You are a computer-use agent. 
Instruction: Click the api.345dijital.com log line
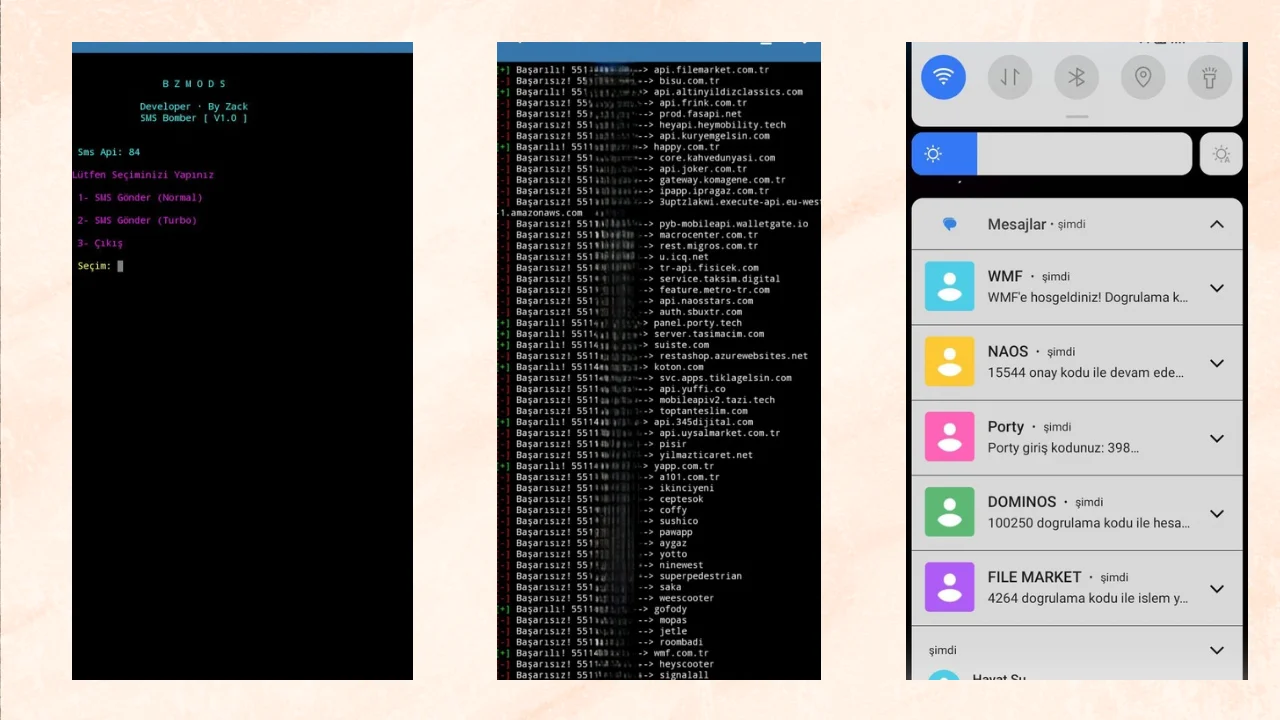(626, 422)
